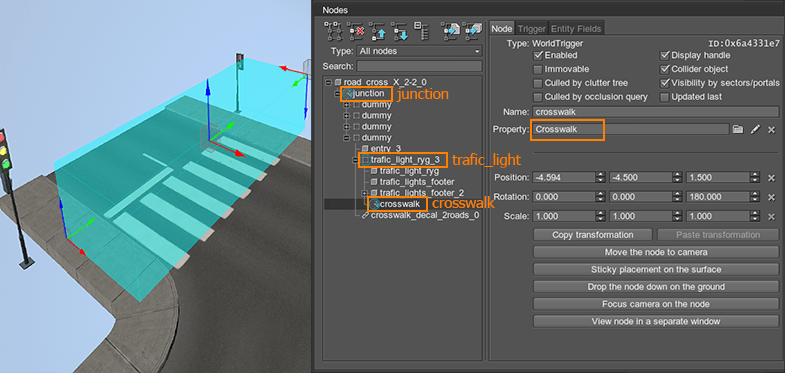785x373 pixels.
Task: Click Focus camera on the node
Action: 656,304
